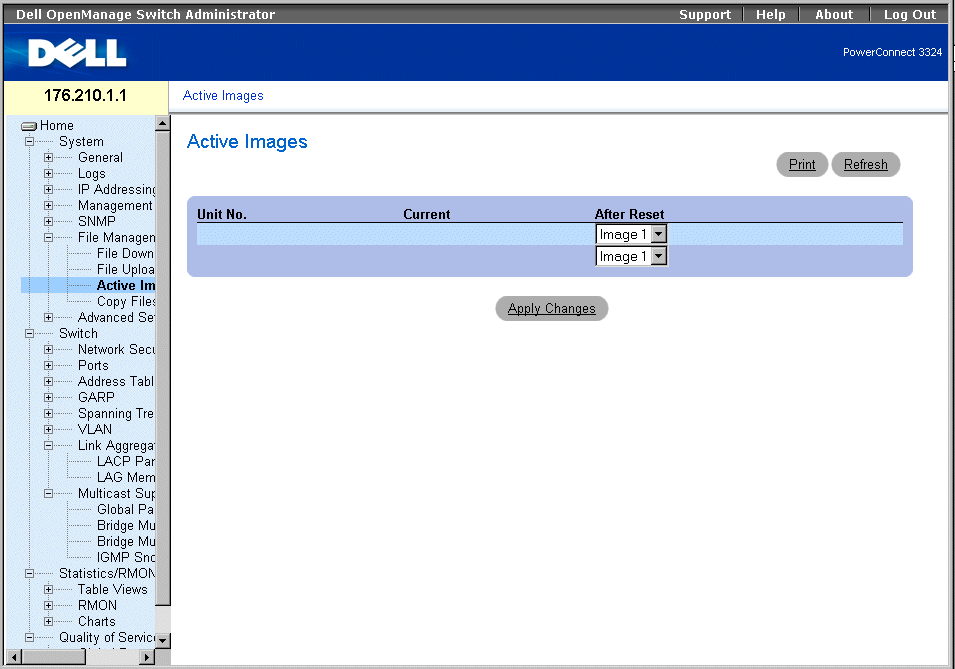Click the Current column header
Image resolution: width=955 pixels, height=669 pixels.
click(426, 214)
